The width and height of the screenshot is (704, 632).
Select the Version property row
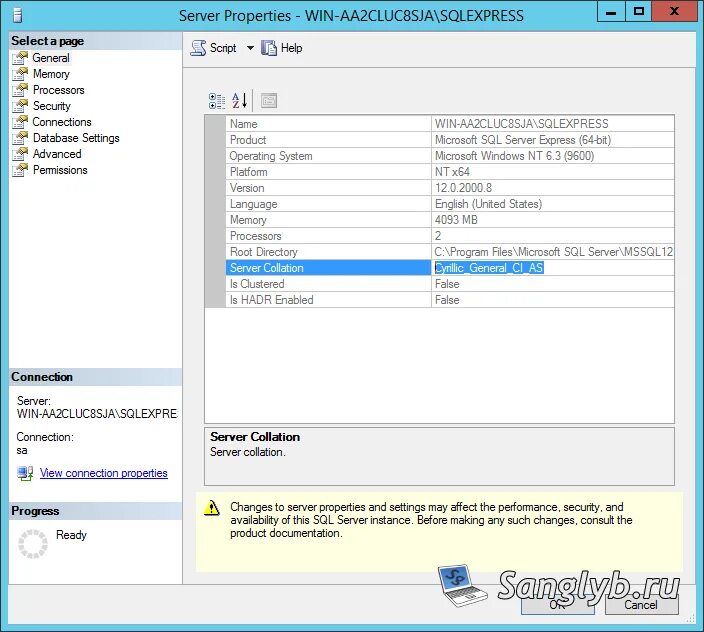450,188
